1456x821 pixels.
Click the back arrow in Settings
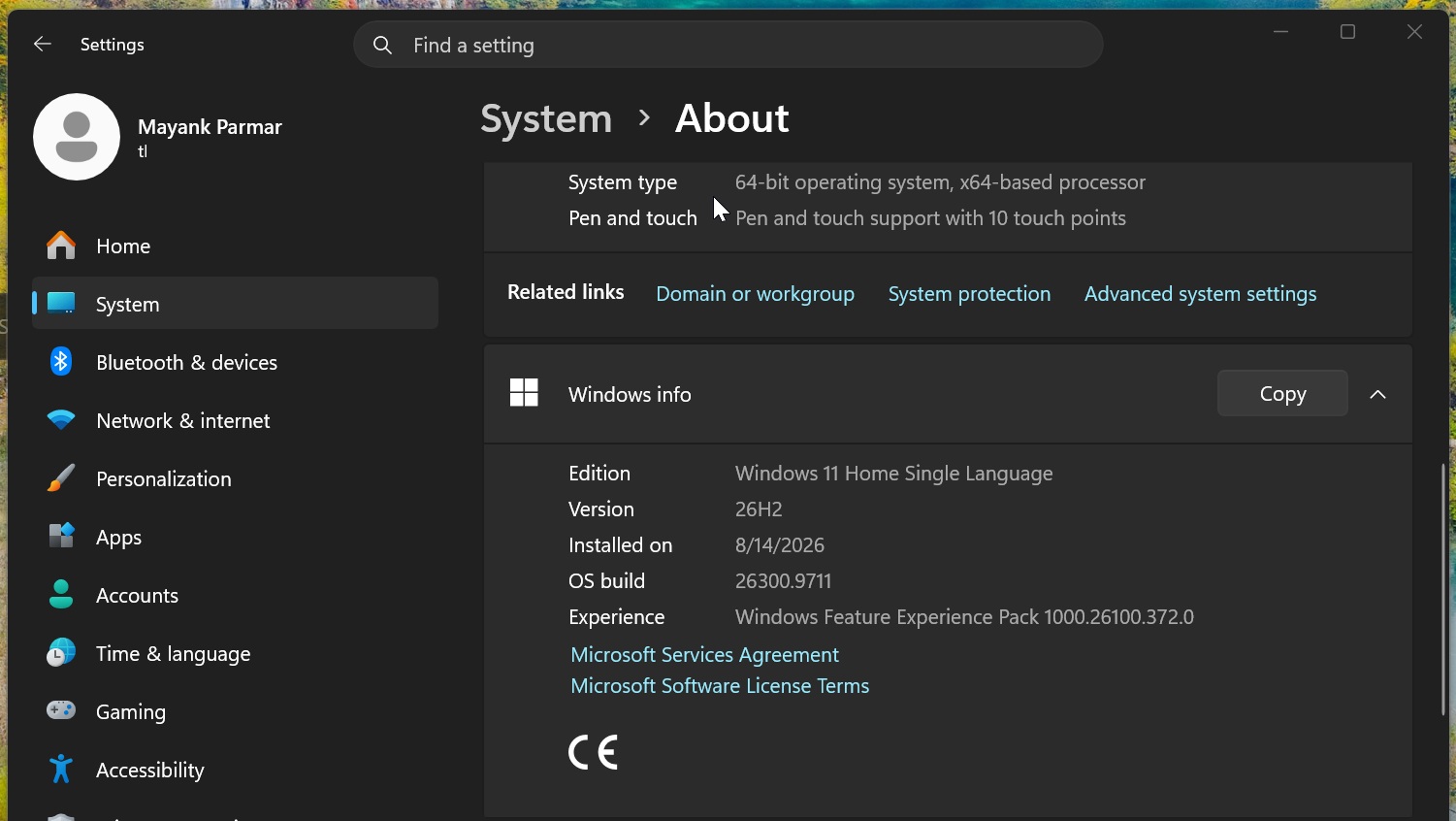tap(42, 45)
